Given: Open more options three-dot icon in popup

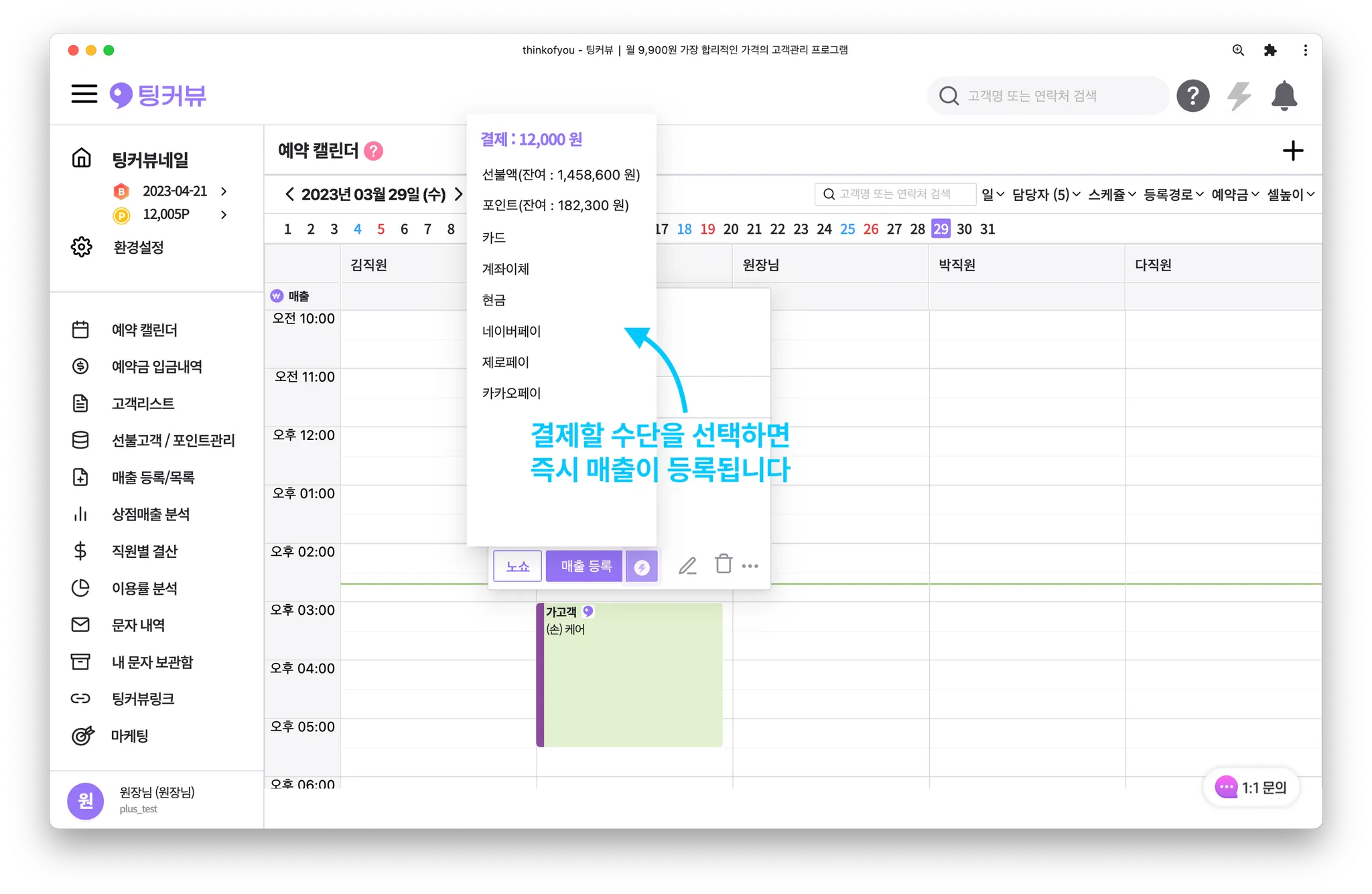Looking at the screenshot, I should point(750,566).
